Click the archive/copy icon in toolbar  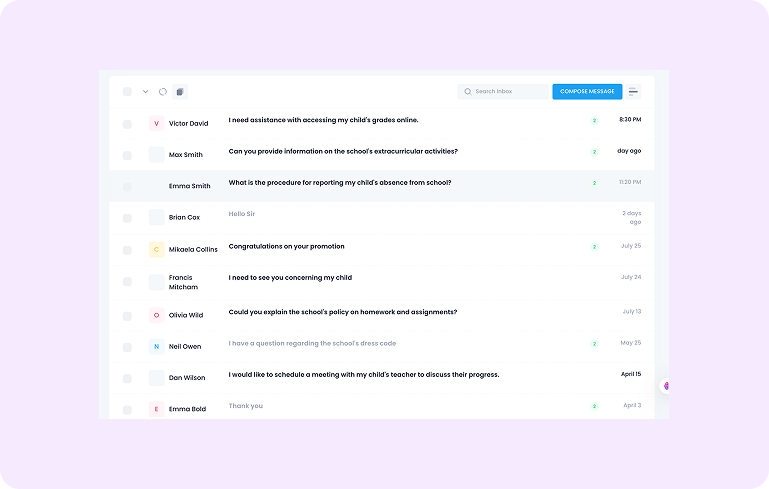tap(180, 92)
